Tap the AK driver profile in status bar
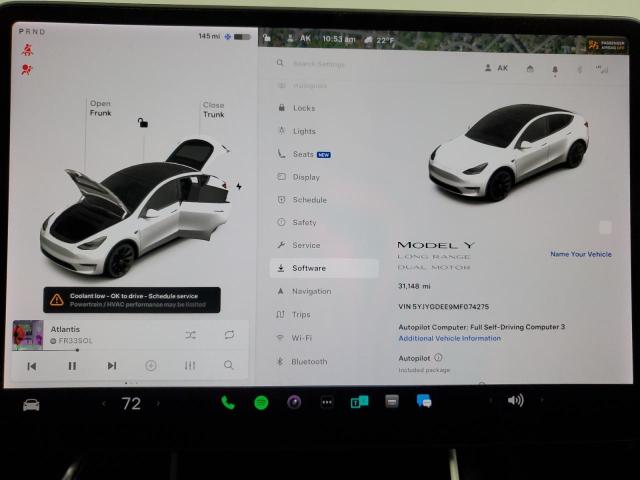The image size is (640, 480). coord(300,39)
